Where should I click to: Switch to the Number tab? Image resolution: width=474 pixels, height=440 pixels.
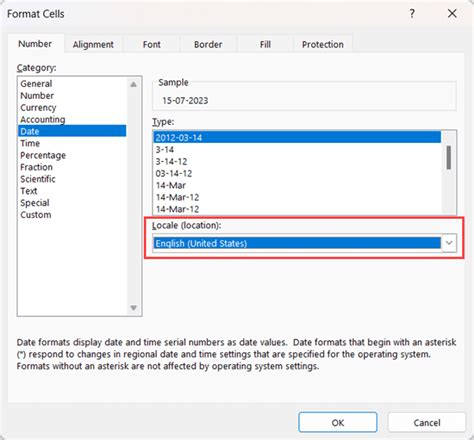click(35, 44)
